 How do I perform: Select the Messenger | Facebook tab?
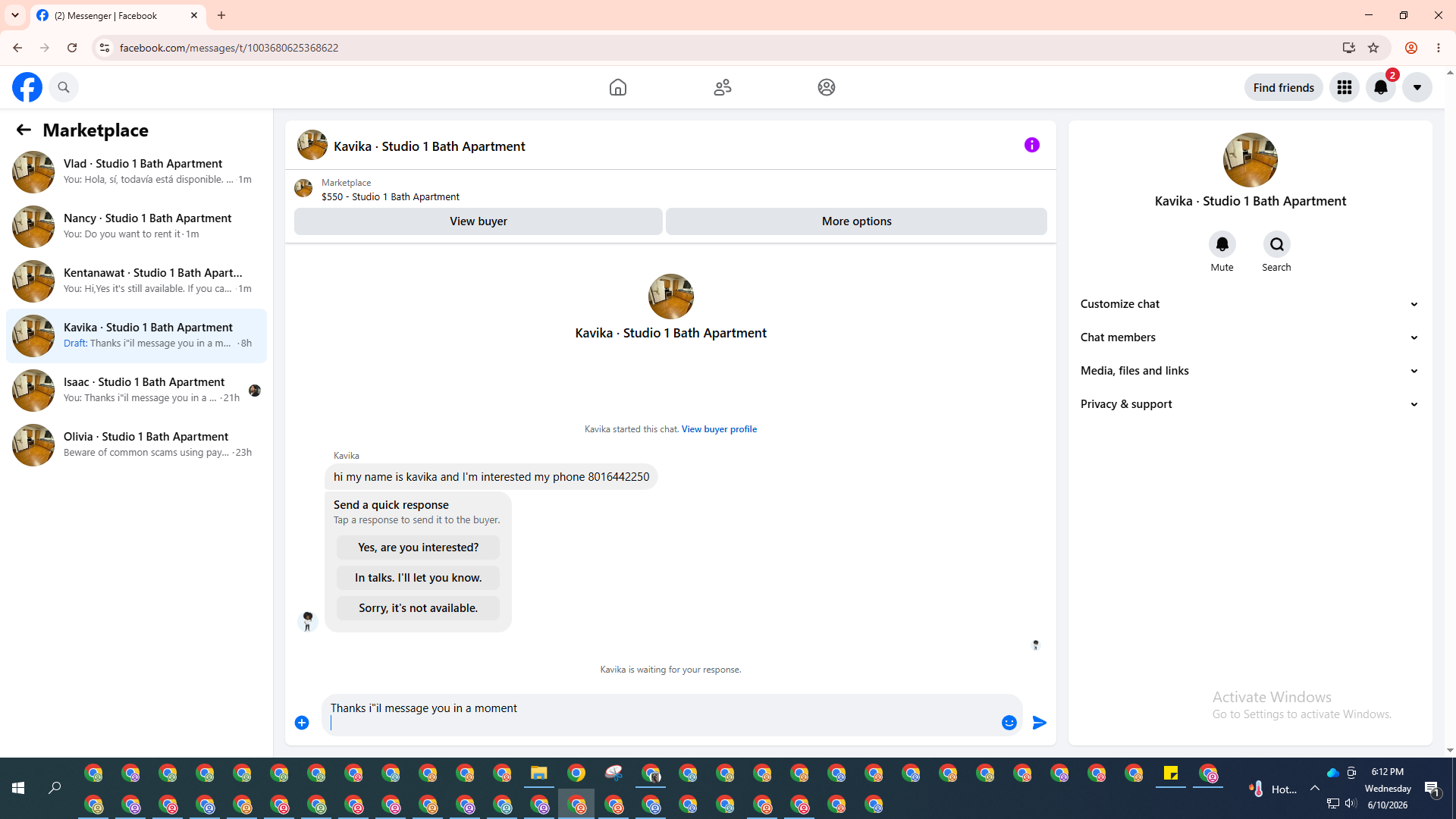coord(118,15)
